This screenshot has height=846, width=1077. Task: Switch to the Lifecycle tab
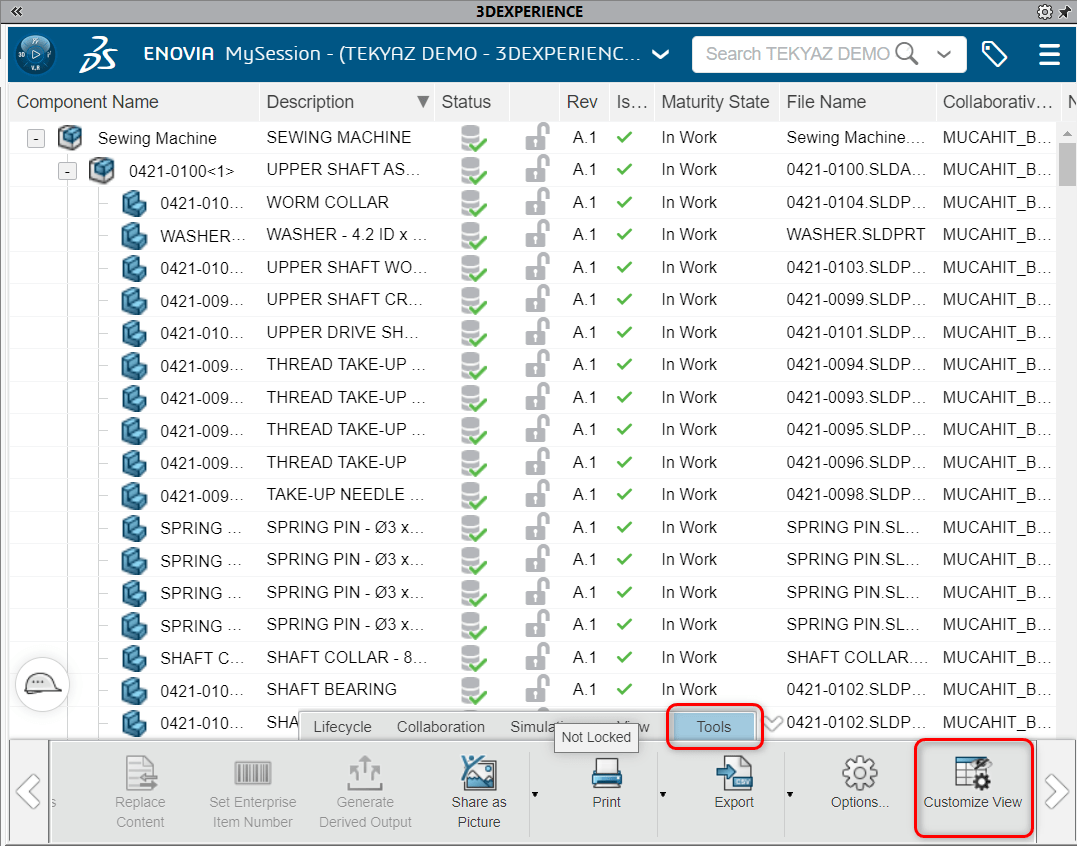[342, 727]
